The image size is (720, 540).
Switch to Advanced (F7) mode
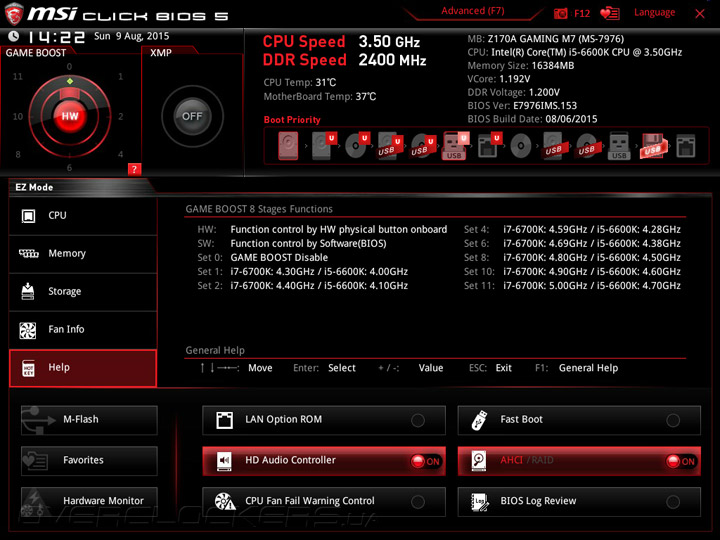click(472, 11)
